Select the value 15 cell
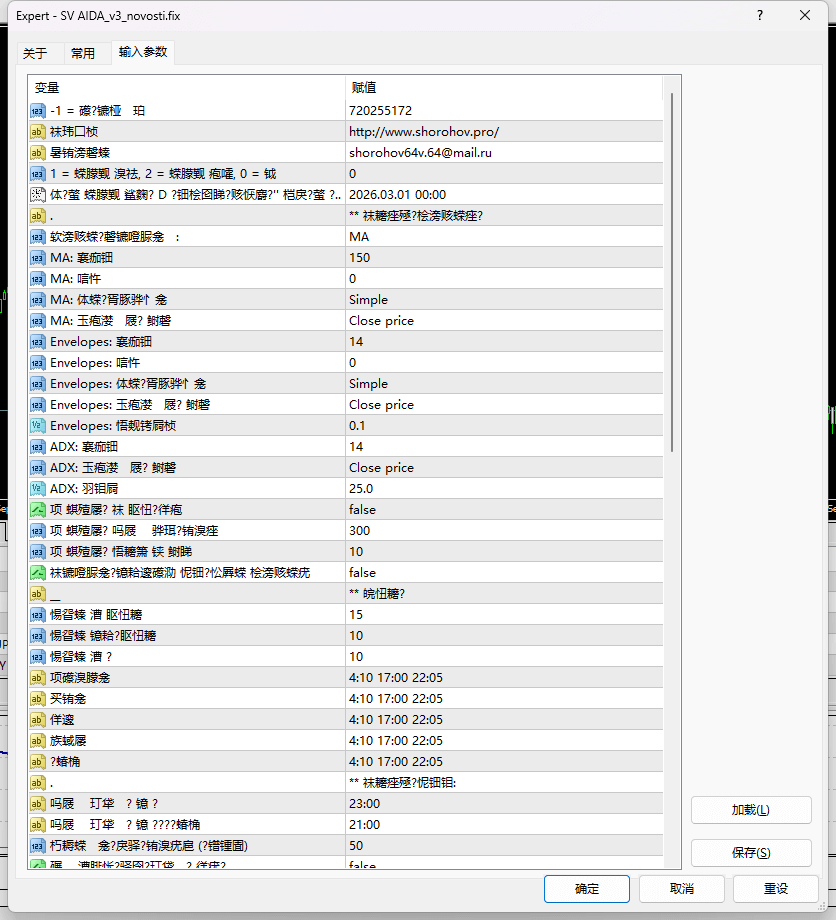 coord(505,615)
